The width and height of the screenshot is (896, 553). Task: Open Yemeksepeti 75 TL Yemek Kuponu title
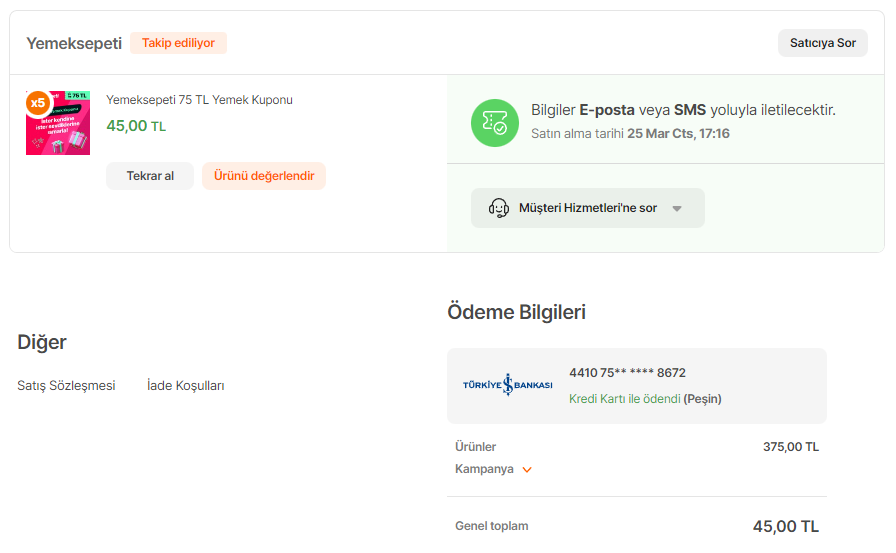pos(199,100)
